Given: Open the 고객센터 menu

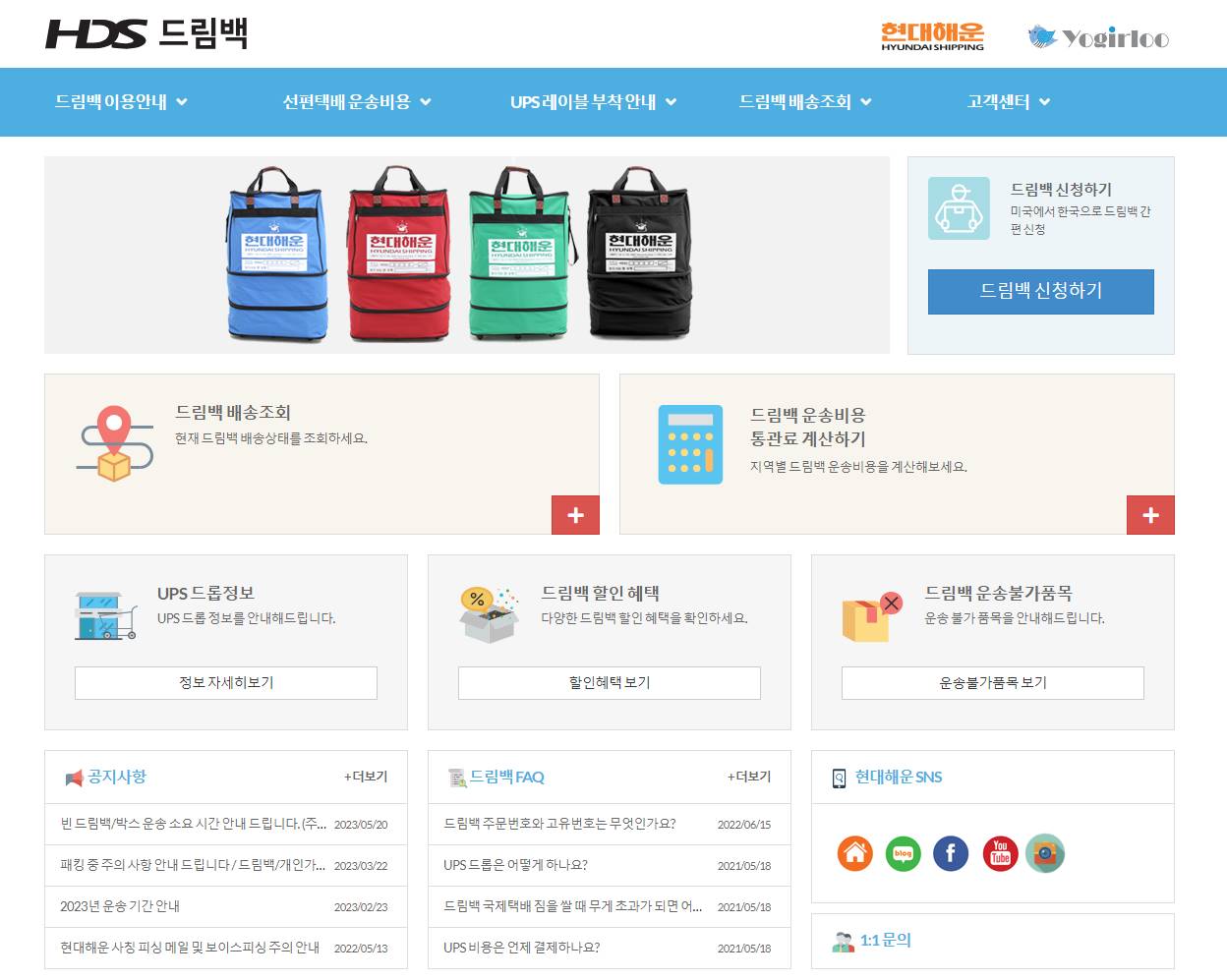Looking at the screenshot, I should [x=999, y=102].
